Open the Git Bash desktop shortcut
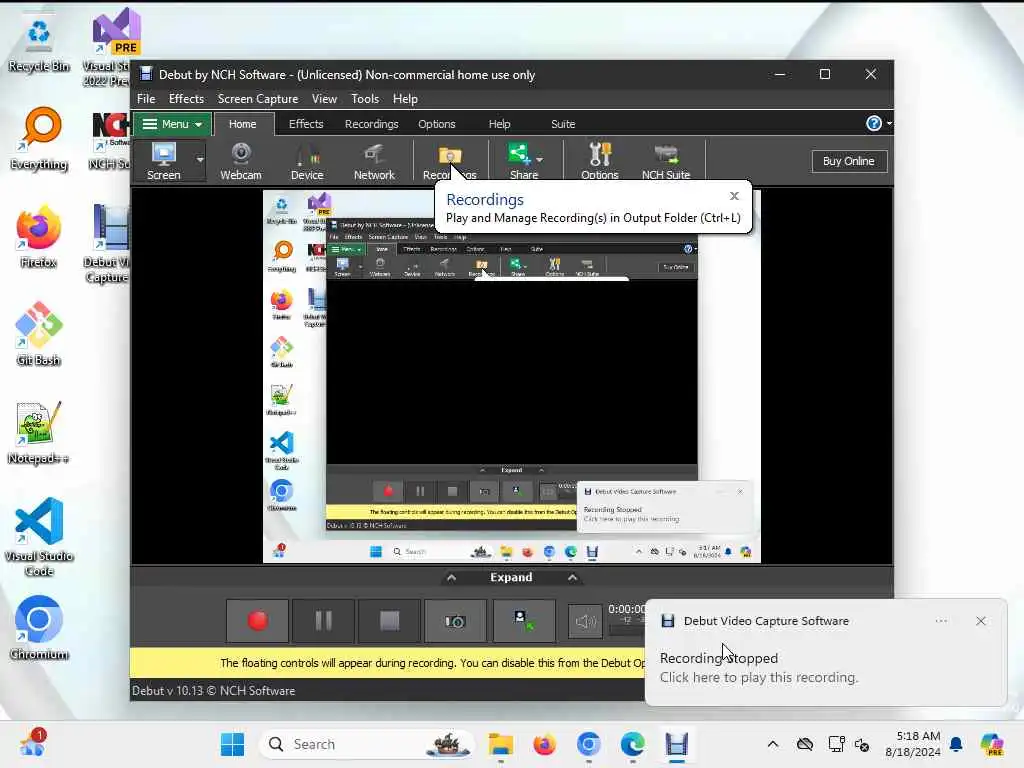The height and width of the screenshot is (768, 1024). click(x=39, y=333)
